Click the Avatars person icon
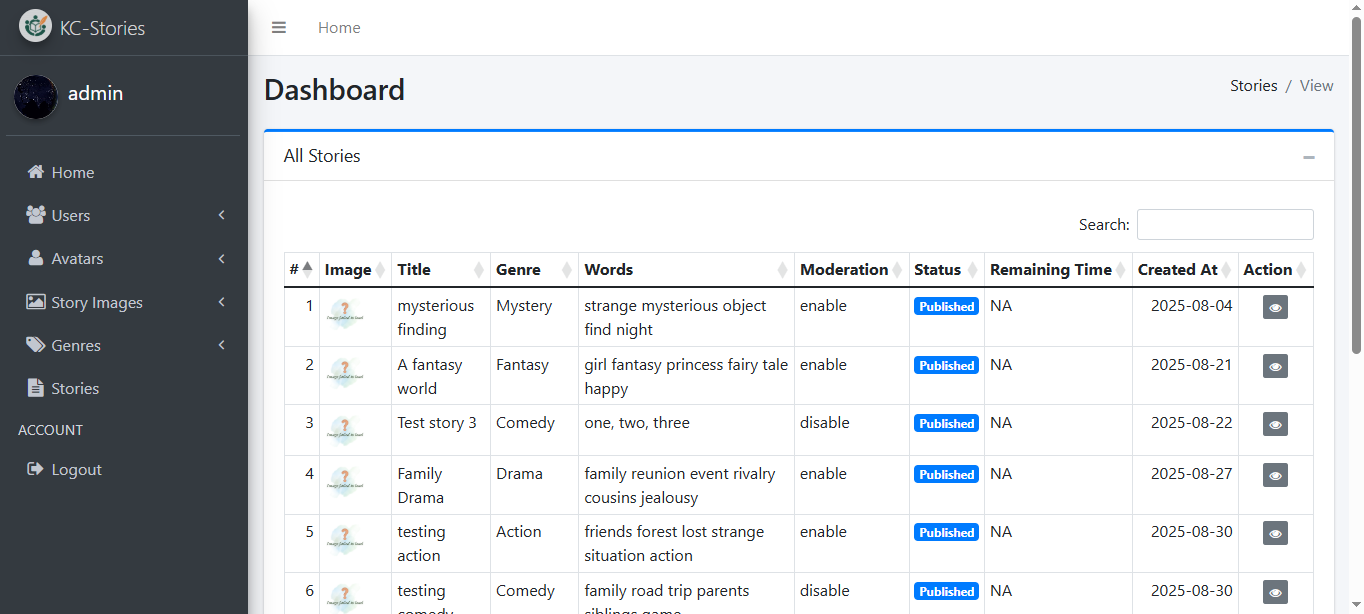Image resolution: width=1364 pixels, height=614 pixels. click(x=36, y=258)
